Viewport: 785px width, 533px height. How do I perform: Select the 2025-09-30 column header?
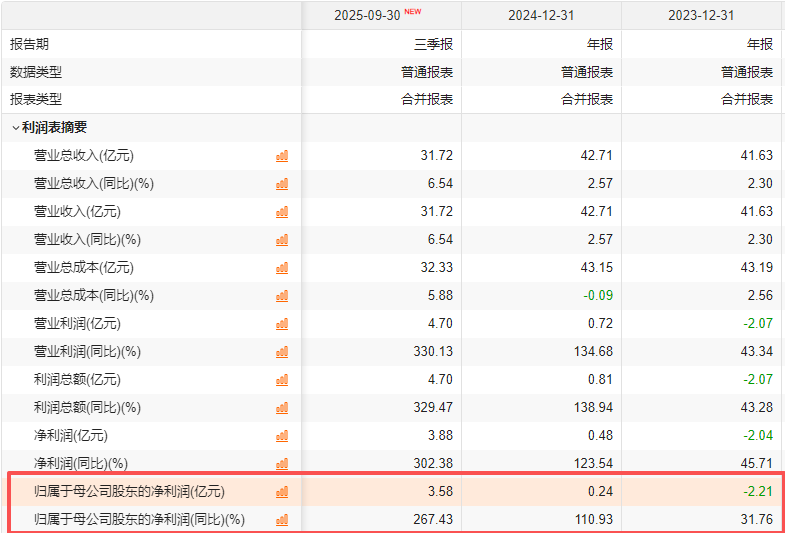(x=368, y=15)
